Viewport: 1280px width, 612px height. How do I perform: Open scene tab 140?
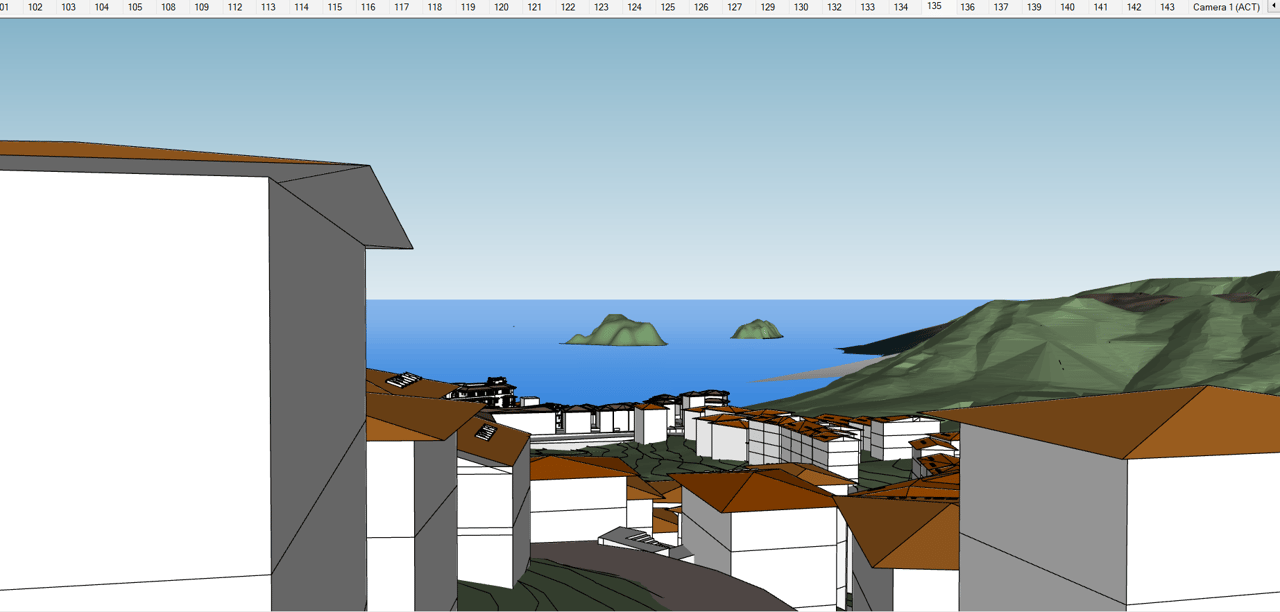pos(1067,7)
